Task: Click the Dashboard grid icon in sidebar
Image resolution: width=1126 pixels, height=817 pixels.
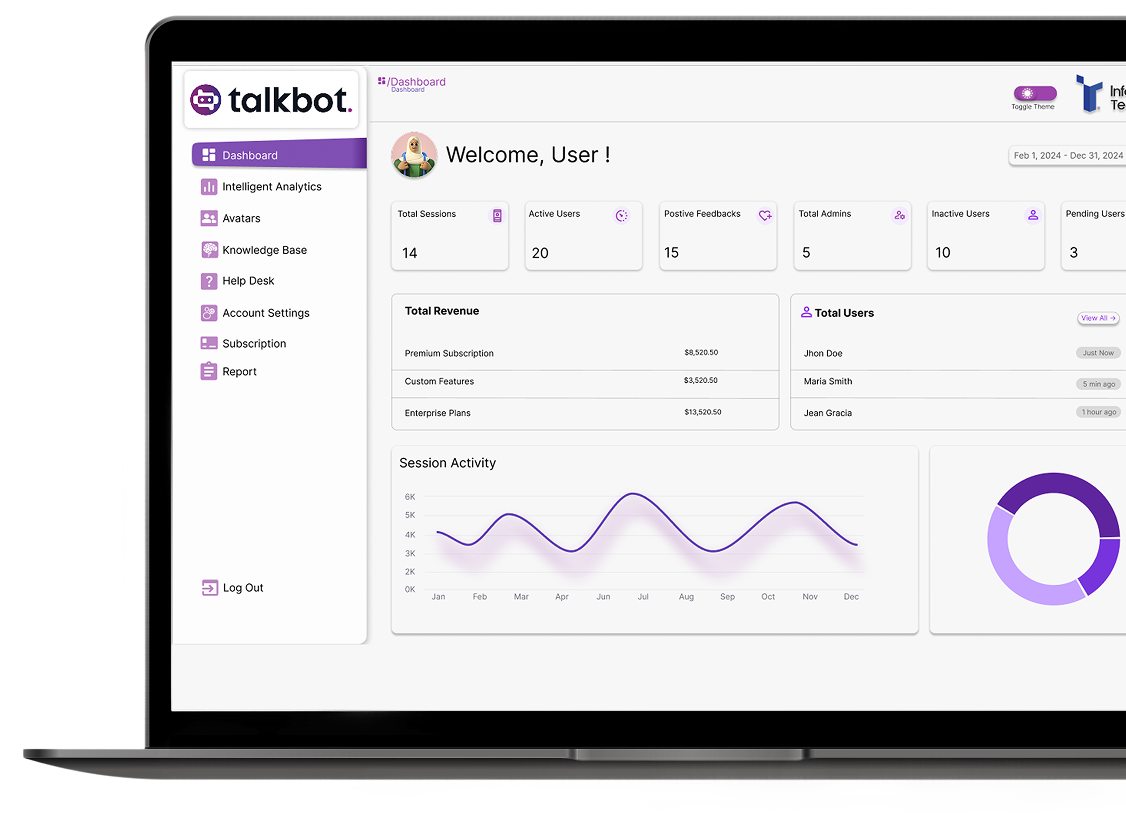Action: (209, 155)
